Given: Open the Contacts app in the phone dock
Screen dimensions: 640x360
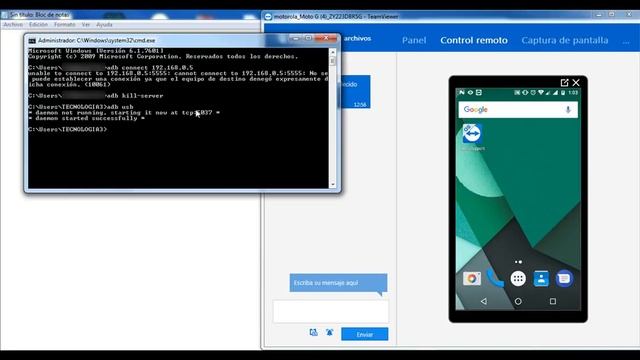Looking at the screenshot, I should pyautogui.click(x=541, y=279).
